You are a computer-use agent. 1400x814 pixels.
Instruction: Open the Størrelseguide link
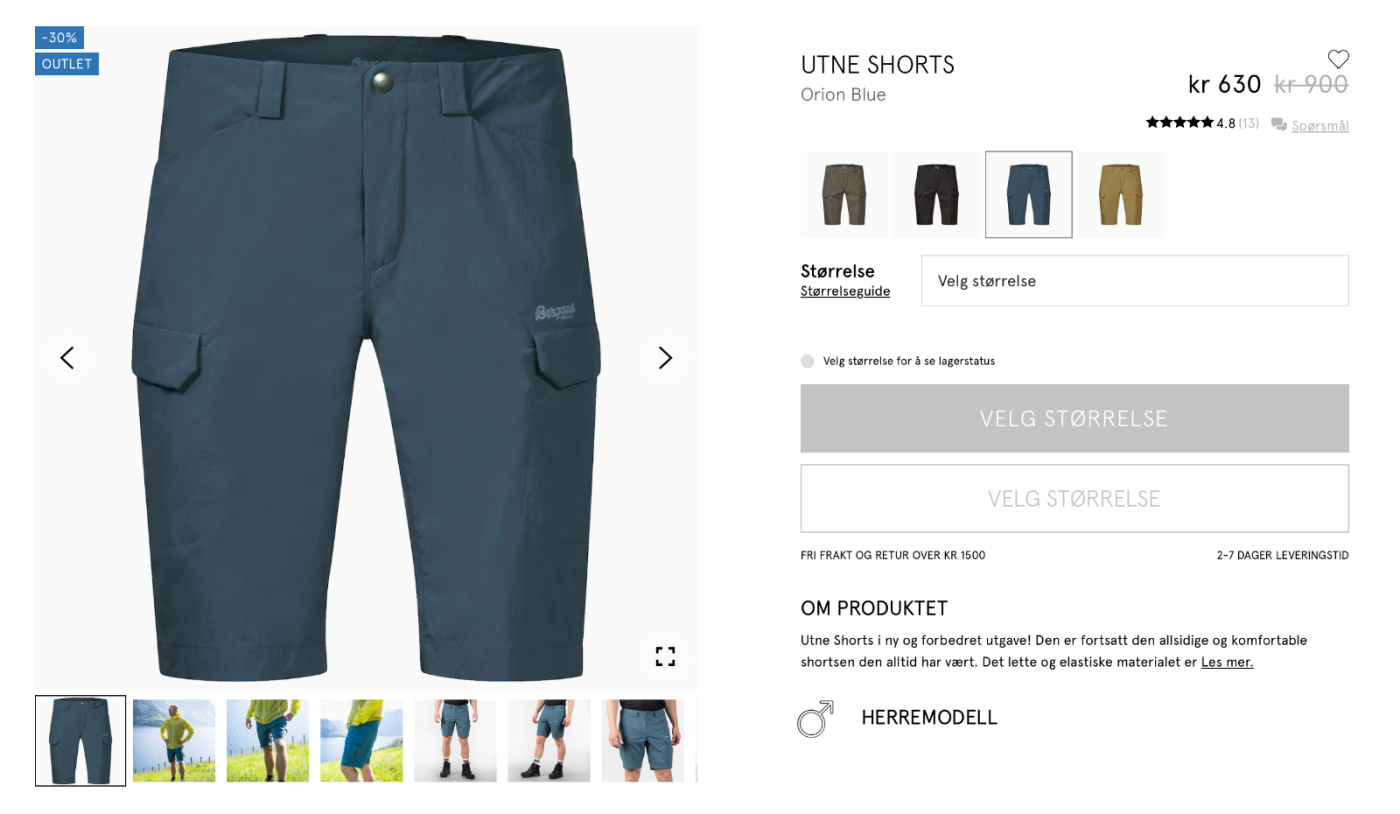pos(845,292)
